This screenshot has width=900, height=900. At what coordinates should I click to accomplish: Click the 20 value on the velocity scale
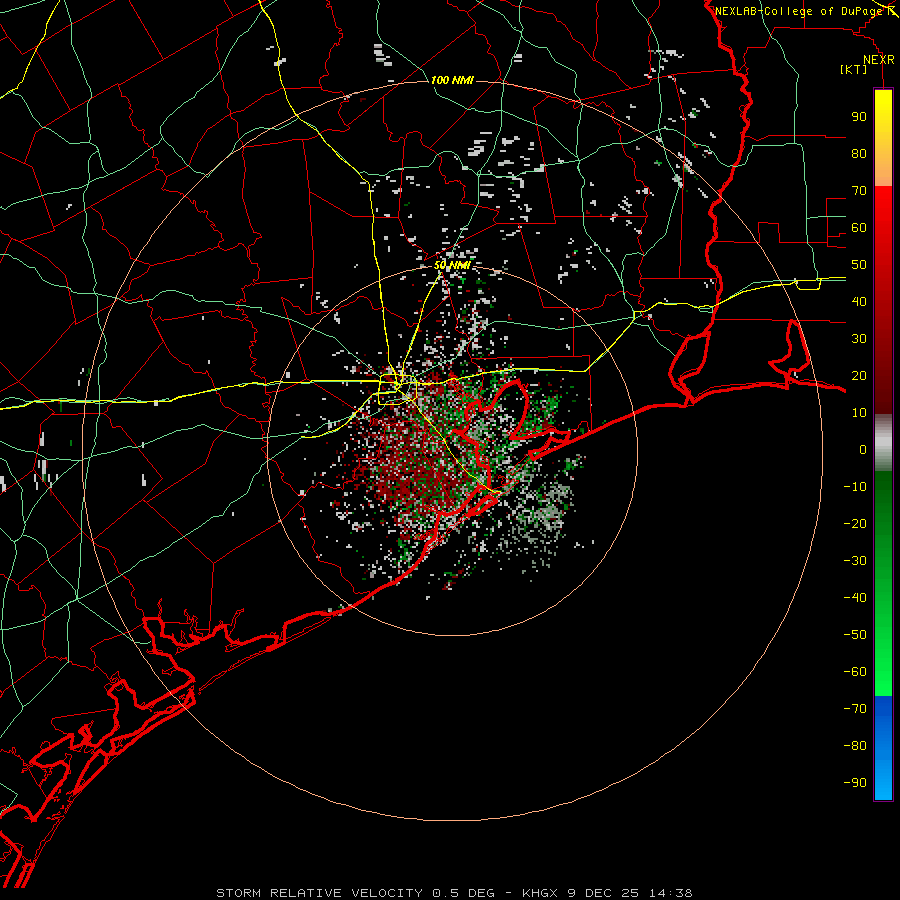pyautogui.click(x=859, y=376)
